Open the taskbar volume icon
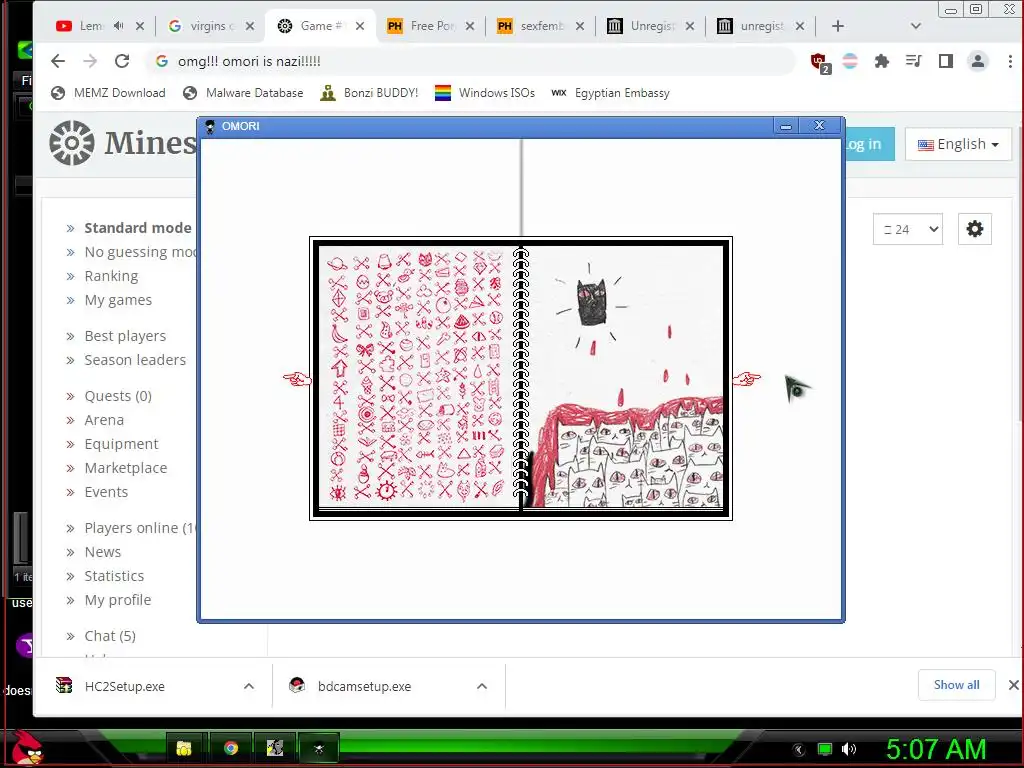 (849, 749)
